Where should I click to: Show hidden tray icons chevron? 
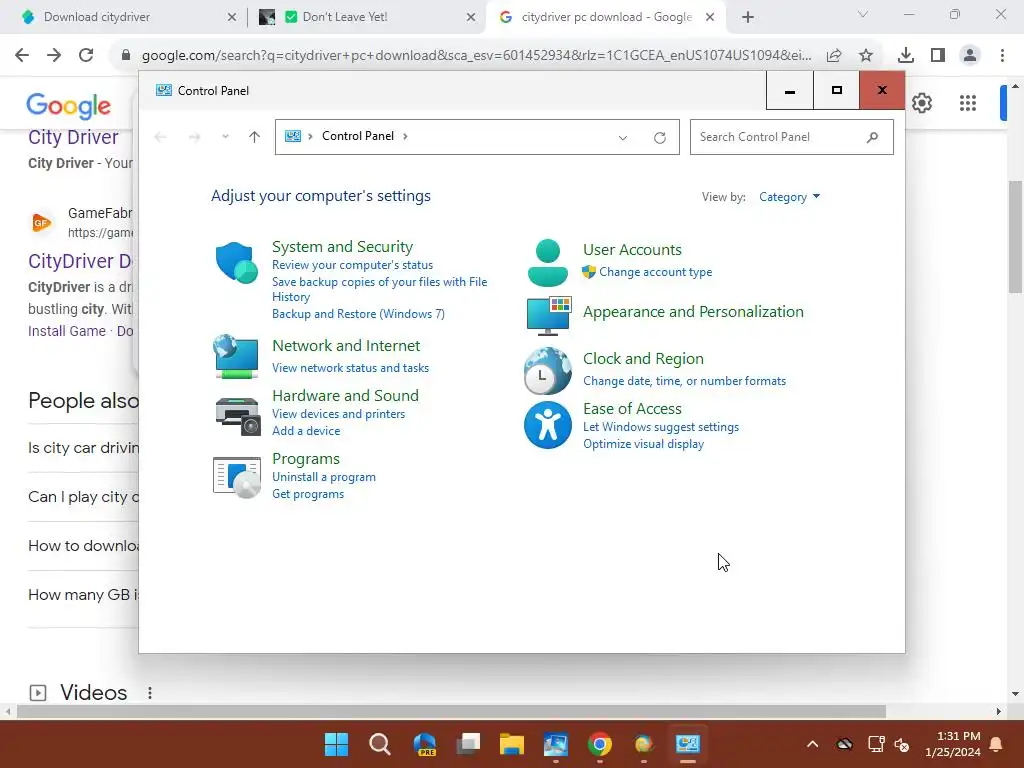[x=812, y=744]
